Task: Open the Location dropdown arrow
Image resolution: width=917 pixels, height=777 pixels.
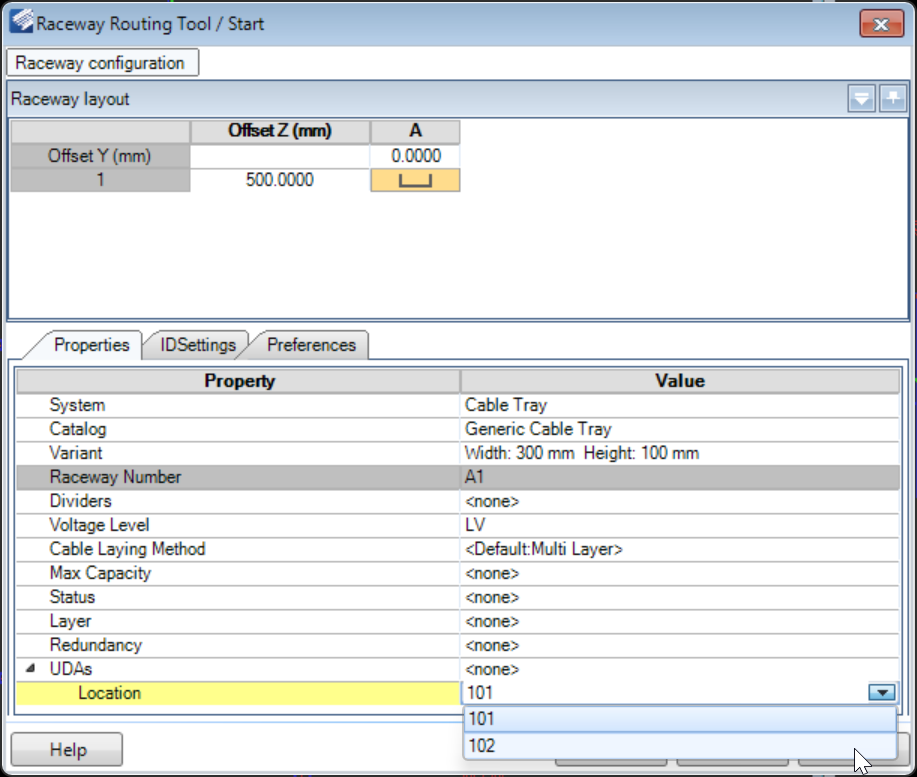Action: pos(882,693)
